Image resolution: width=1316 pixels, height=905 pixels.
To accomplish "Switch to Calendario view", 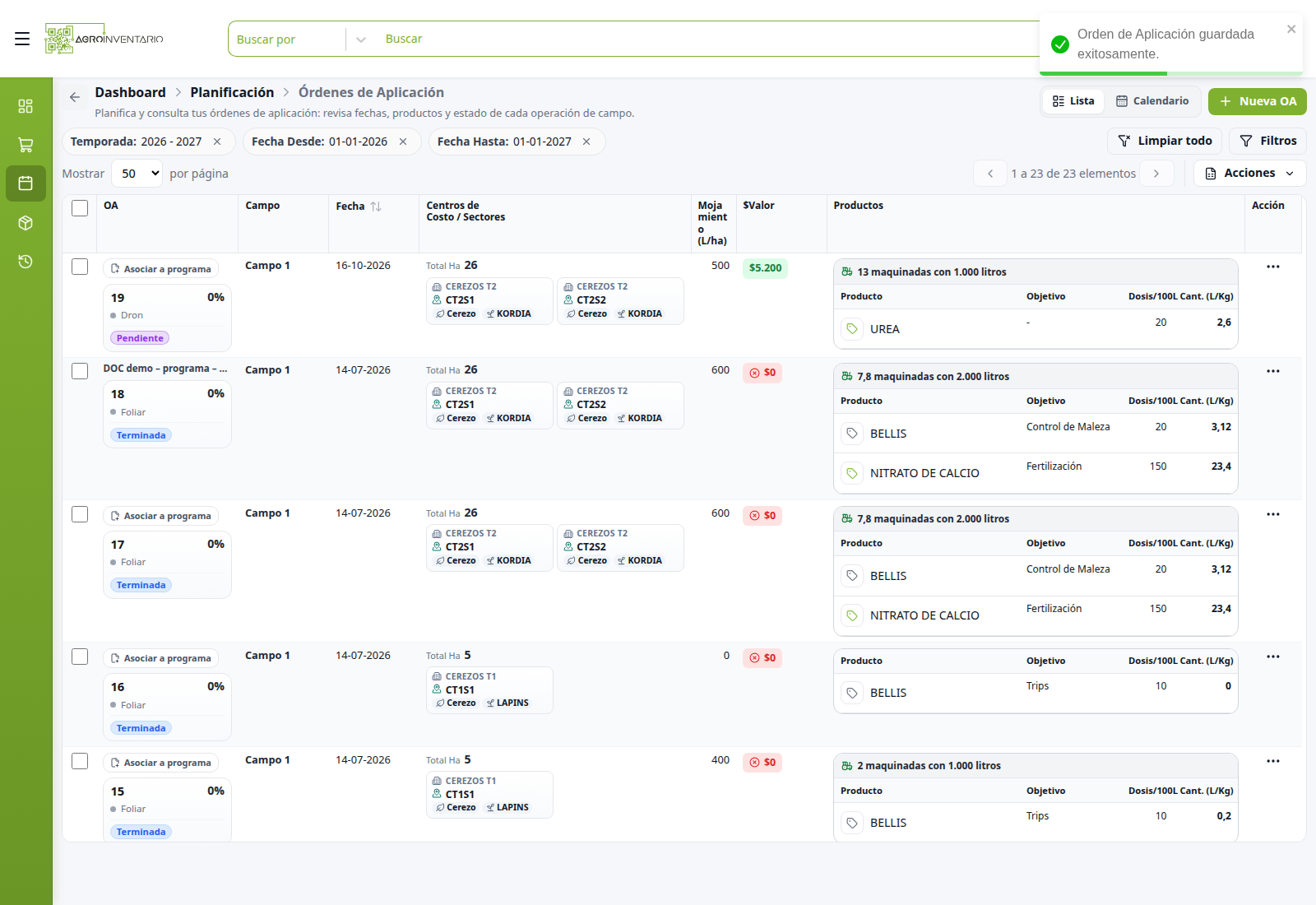I will pyautogui.click(x=1152, y=101).
